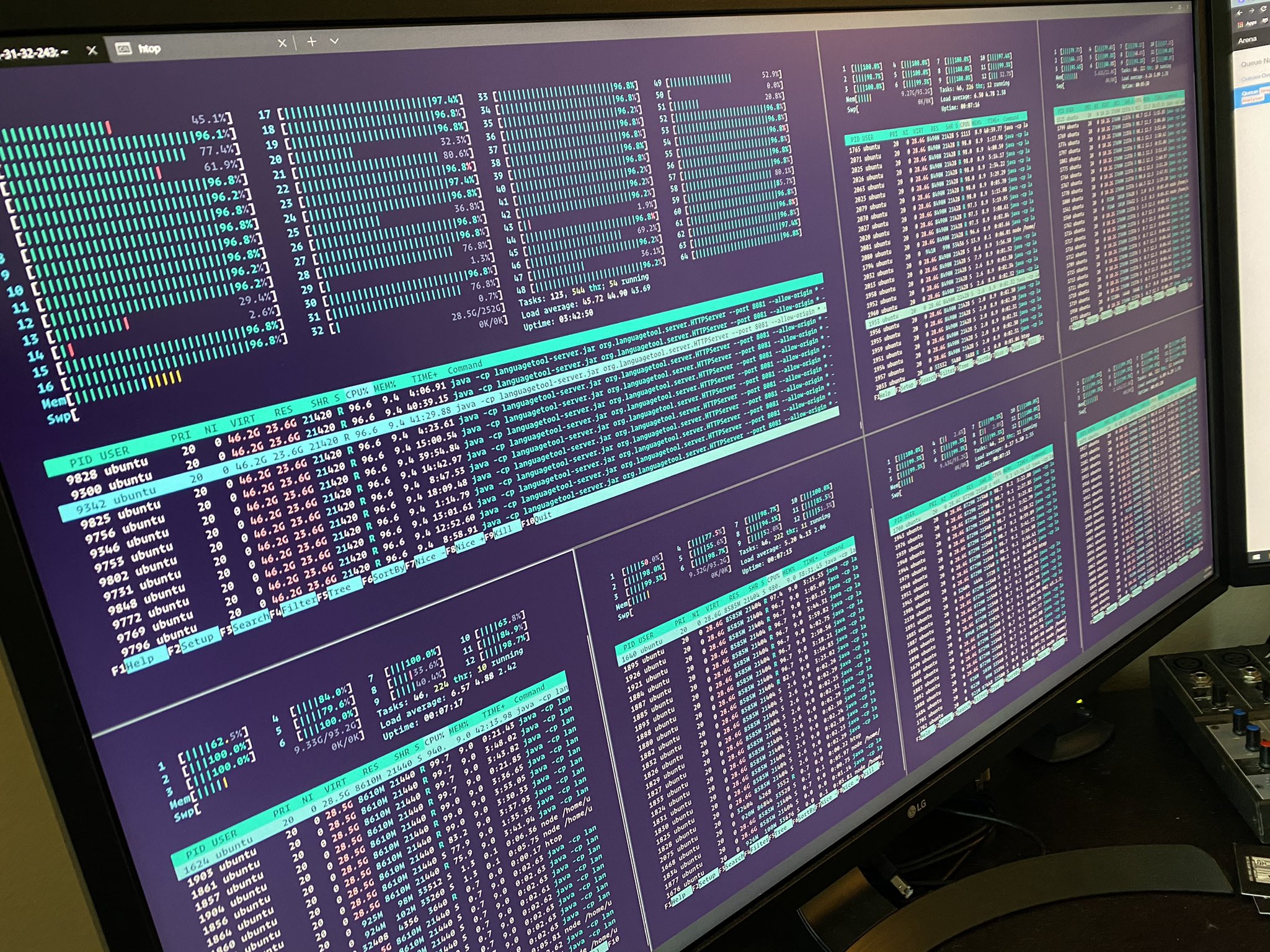The image size is (1270, 952).
Task: Close the first tab ending in 31-32-243
Action: 92,51
